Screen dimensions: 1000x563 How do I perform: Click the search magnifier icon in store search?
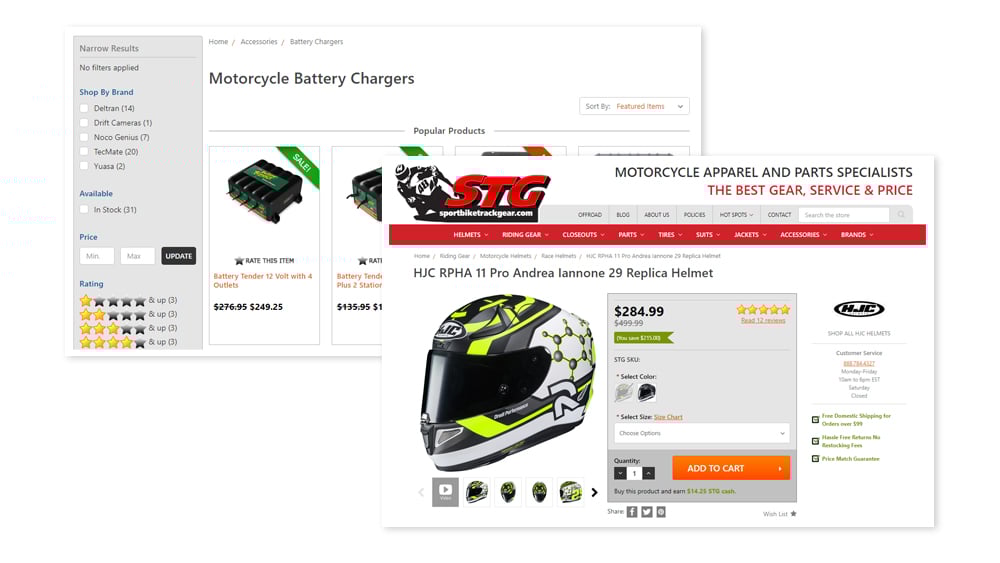pyautogui.click(x=901, y=215)
